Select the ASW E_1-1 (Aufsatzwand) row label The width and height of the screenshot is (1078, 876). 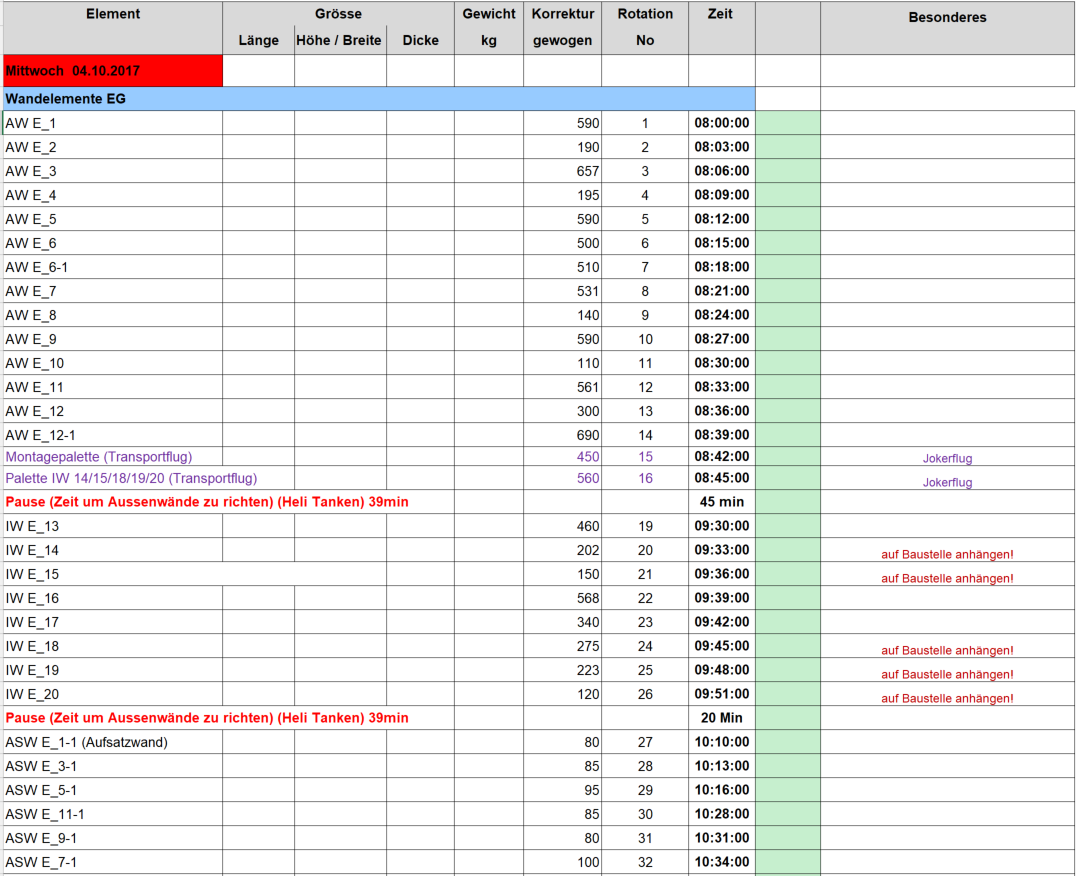(85, 741)
